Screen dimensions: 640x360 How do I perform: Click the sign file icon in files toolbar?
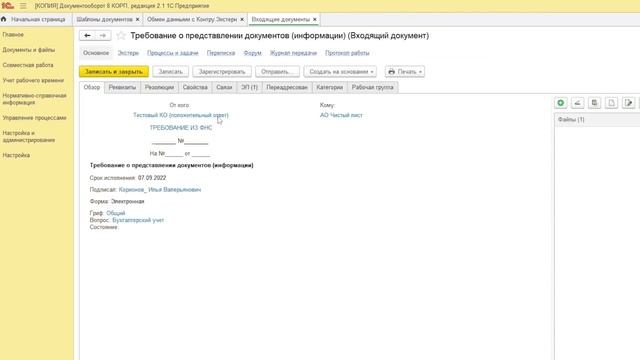coord(578,103)
